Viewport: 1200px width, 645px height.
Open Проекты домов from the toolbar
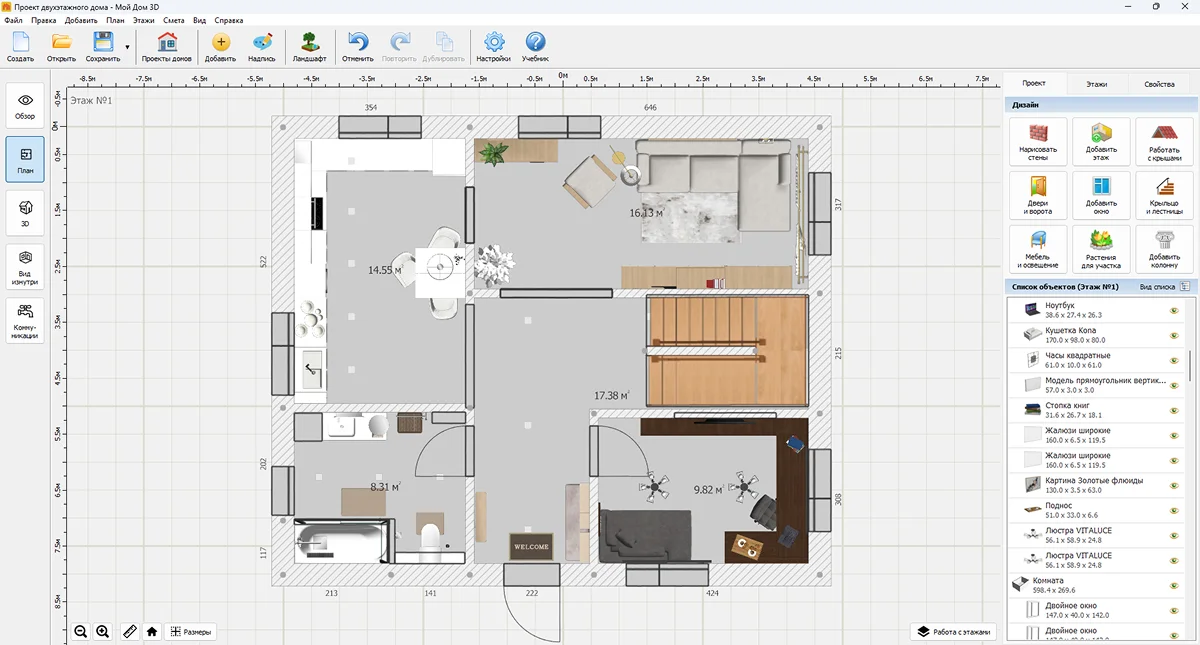[167, 47]
